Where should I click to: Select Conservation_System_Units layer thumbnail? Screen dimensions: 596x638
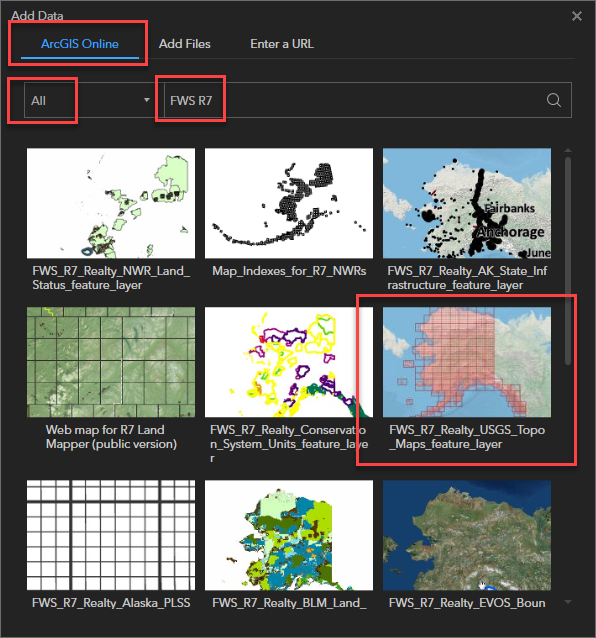click(289, 362)
